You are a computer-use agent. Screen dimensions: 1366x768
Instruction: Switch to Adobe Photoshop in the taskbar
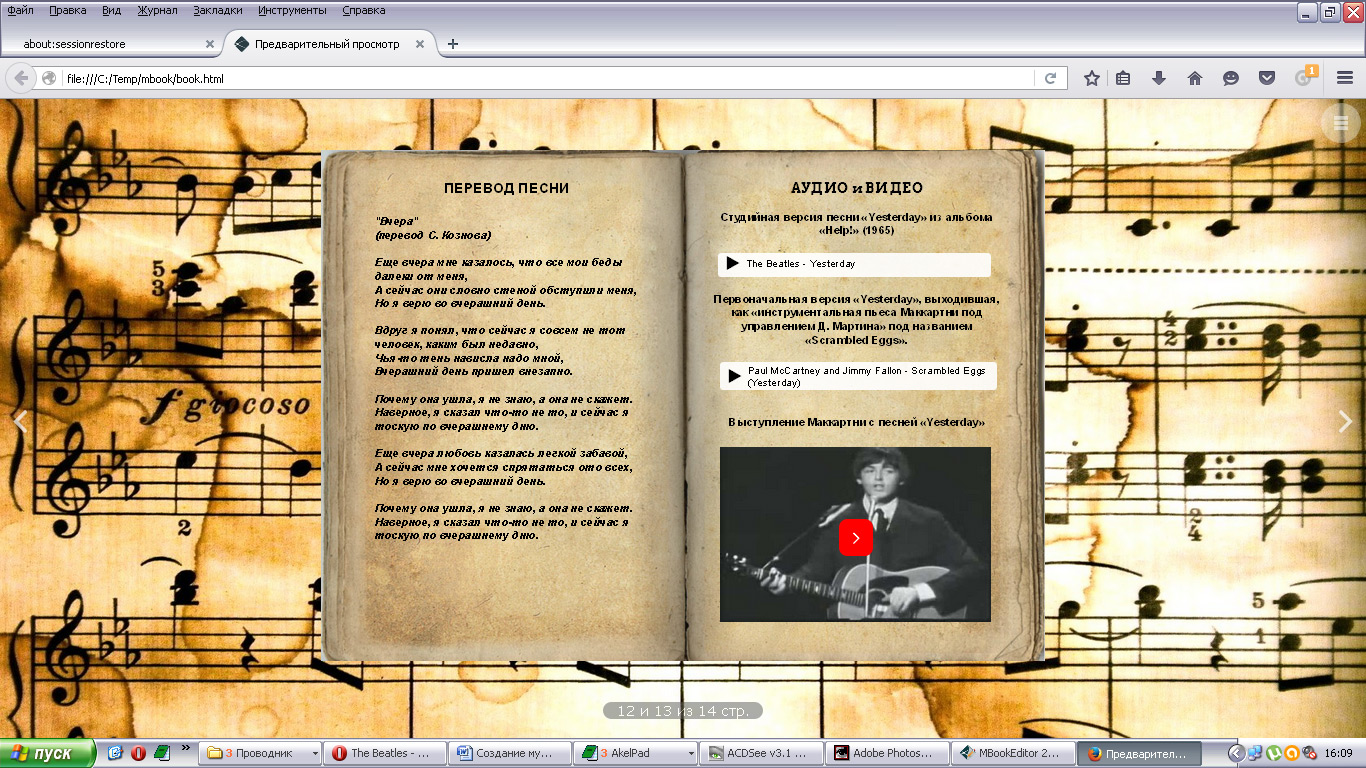(886, 753)
